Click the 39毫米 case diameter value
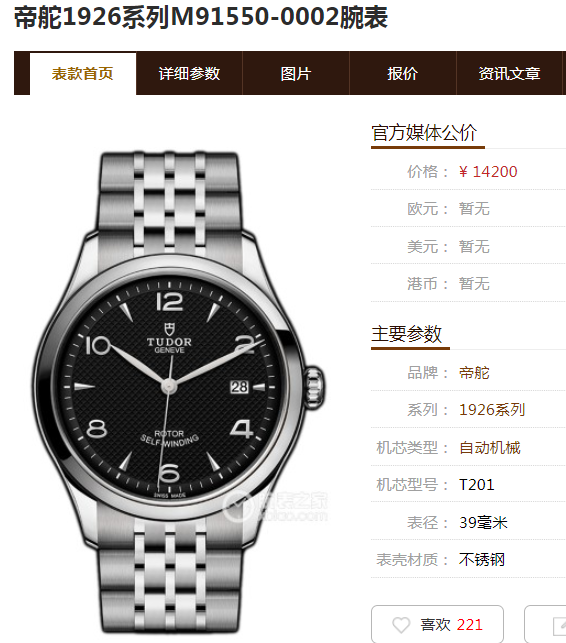This screenshot has height=643, width=566. coord(483,522)
